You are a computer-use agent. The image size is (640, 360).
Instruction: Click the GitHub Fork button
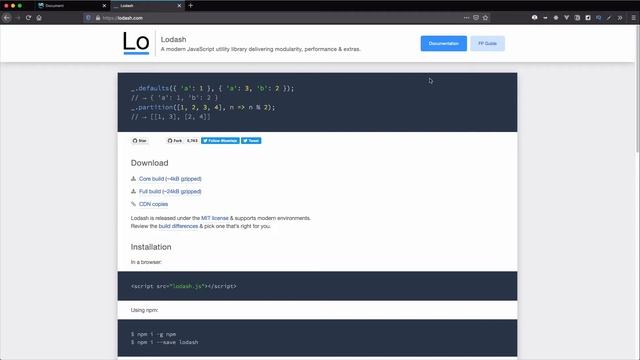click(175, 140)
